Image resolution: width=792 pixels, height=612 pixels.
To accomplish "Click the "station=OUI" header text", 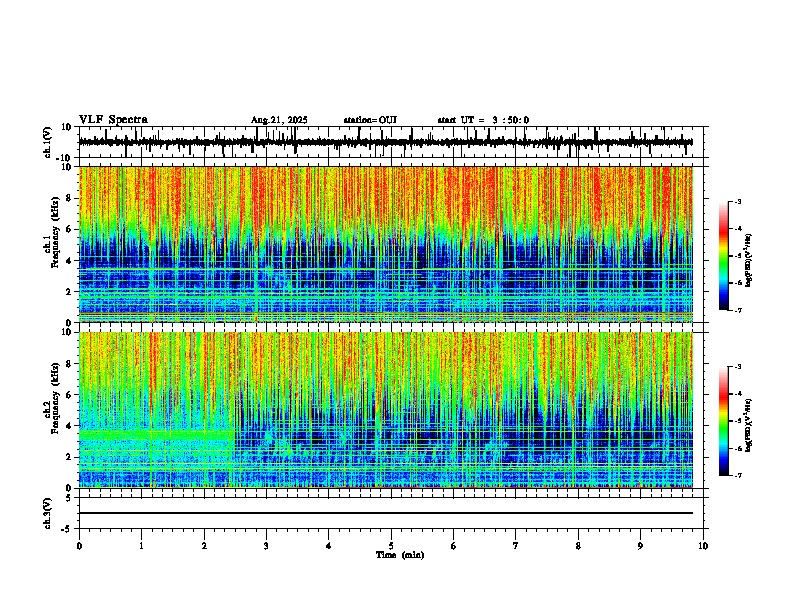I will pyautogui.click(x=370, y=120).
